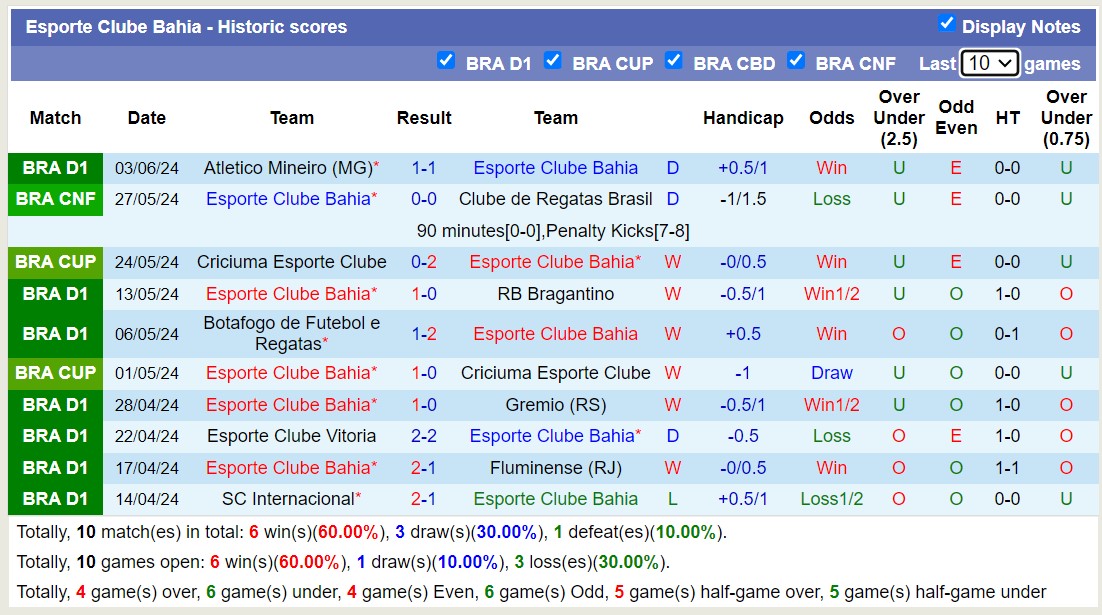1102x615 pixels.
Task: Uncheck the BRA D1 filter checkbox
Action: point(446,61)
